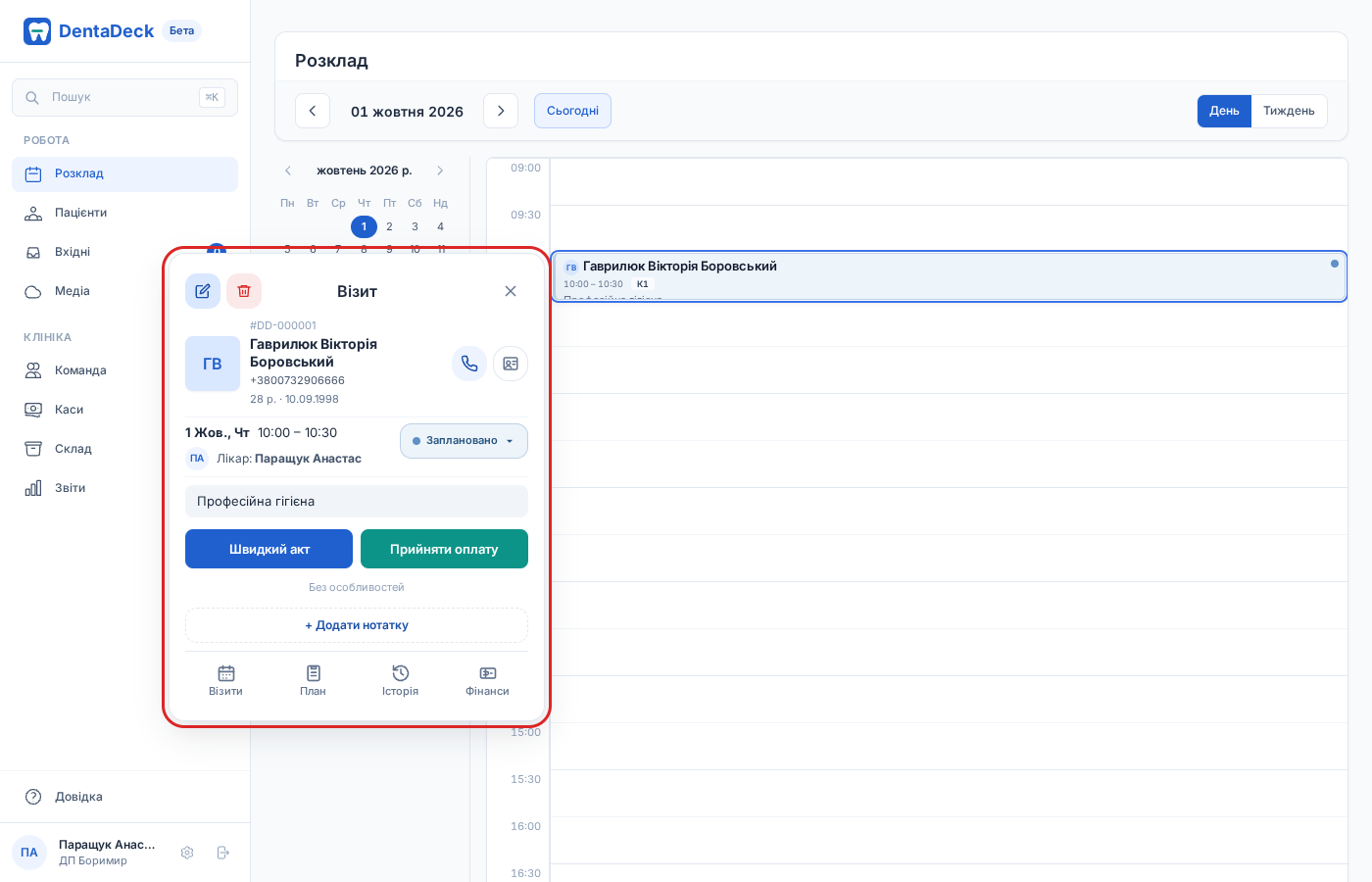Select day 4 in mini calendar
Viewport: 1372px width, 882px height.
coord(440,226)
